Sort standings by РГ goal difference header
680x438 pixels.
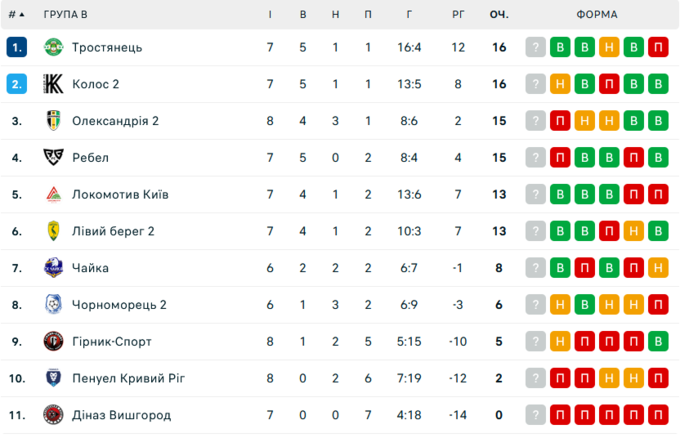[458, 14]
